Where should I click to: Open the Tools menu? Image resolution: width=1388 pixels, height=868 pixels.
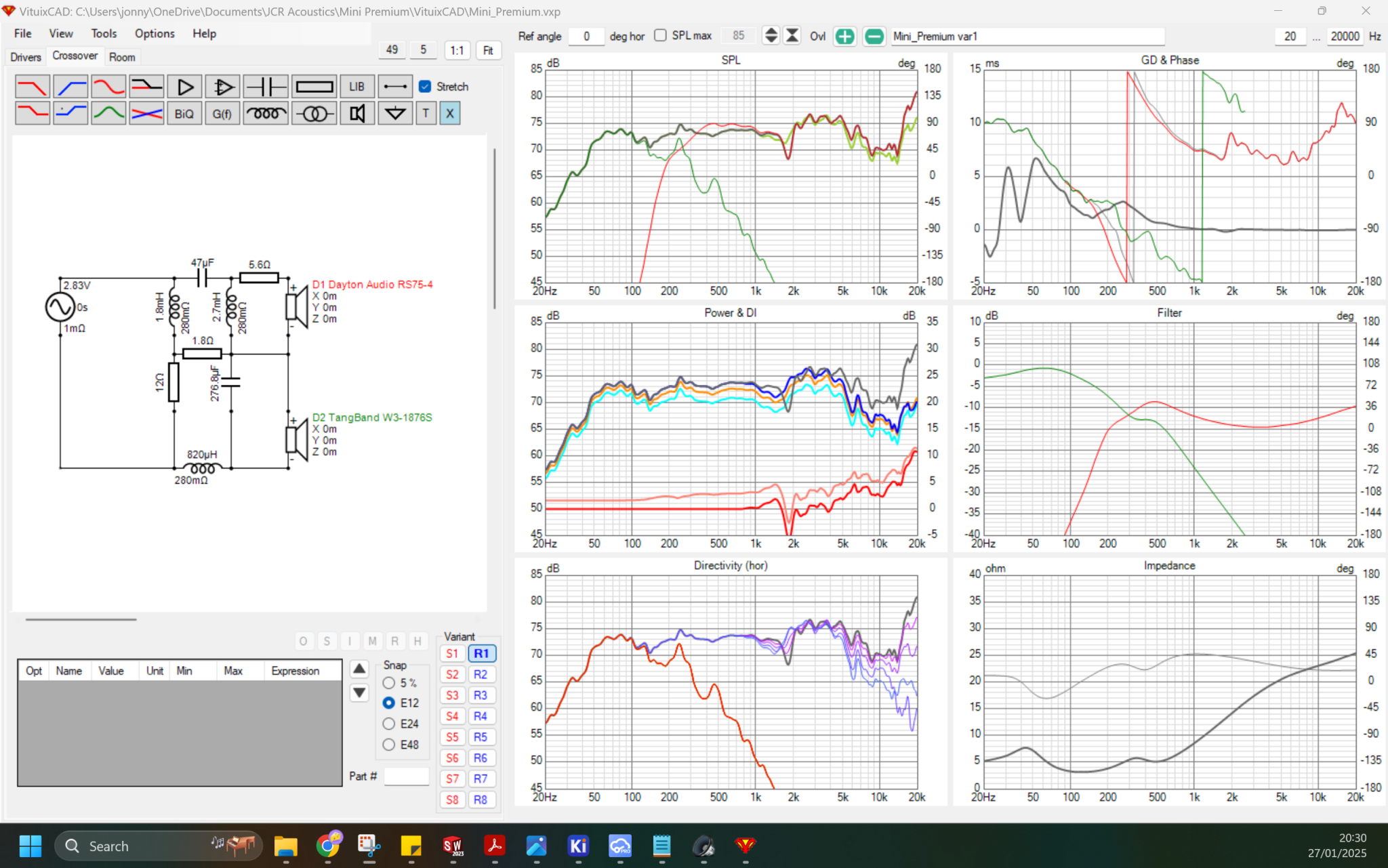click(x=104, y=34)
